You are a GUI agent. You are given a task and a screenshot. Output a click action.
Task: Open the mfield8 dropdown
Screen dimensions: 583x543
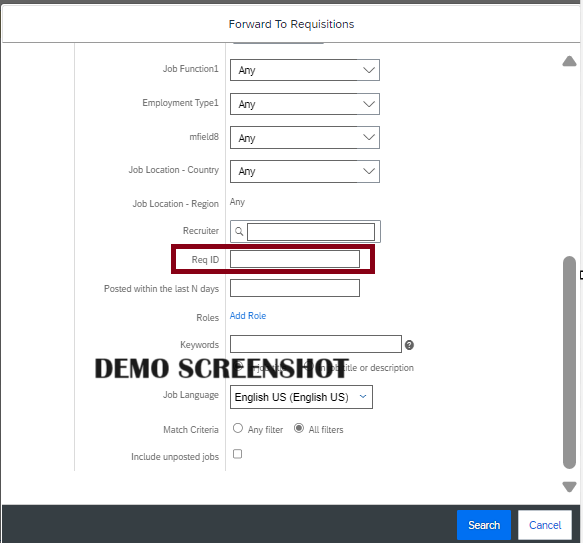(305, 138)
